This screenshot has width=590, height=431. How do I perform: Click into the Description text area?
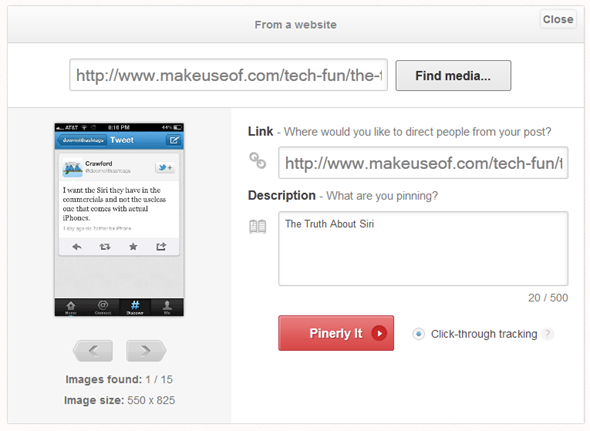click(423, 248)
